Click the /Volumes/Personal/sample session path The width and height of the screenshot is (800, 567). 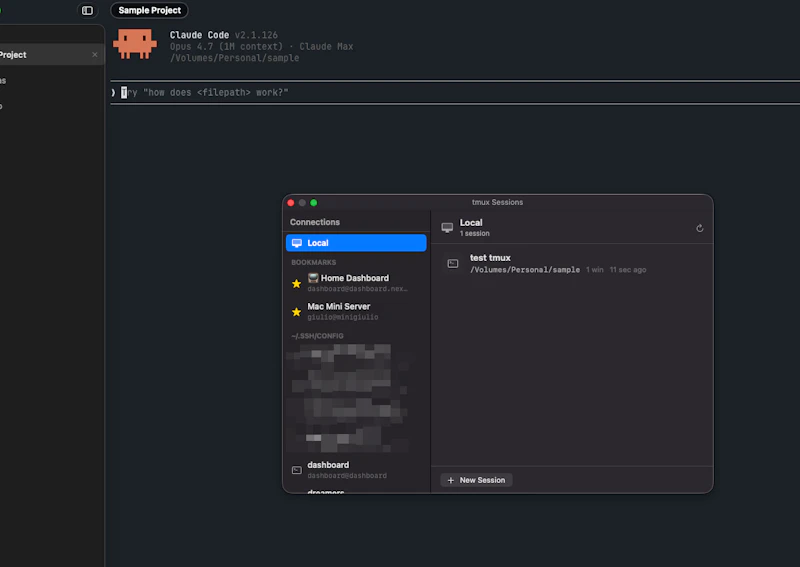click(525, 269)
